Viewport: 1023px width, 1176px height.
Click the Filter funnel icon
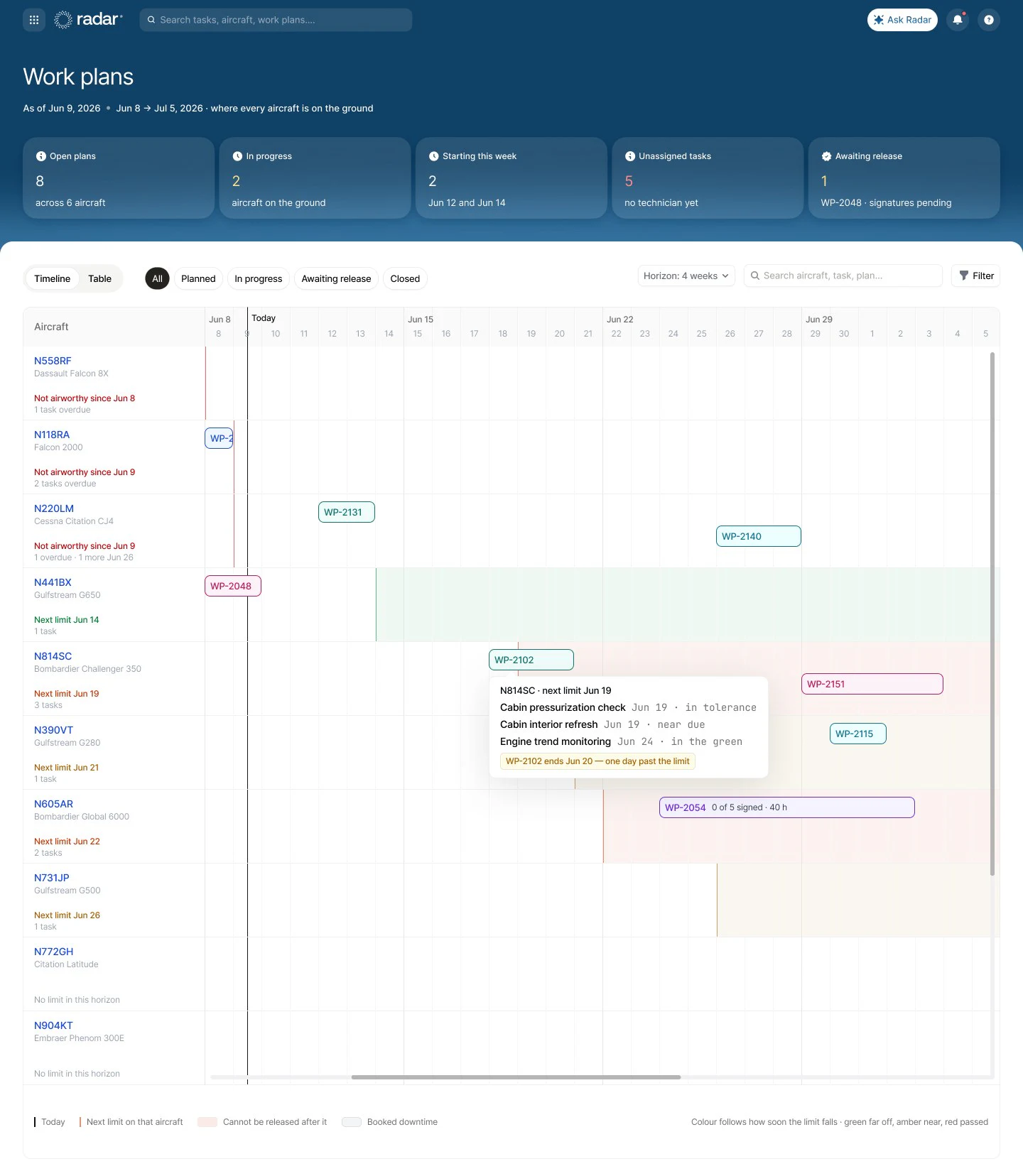(964, 276)
